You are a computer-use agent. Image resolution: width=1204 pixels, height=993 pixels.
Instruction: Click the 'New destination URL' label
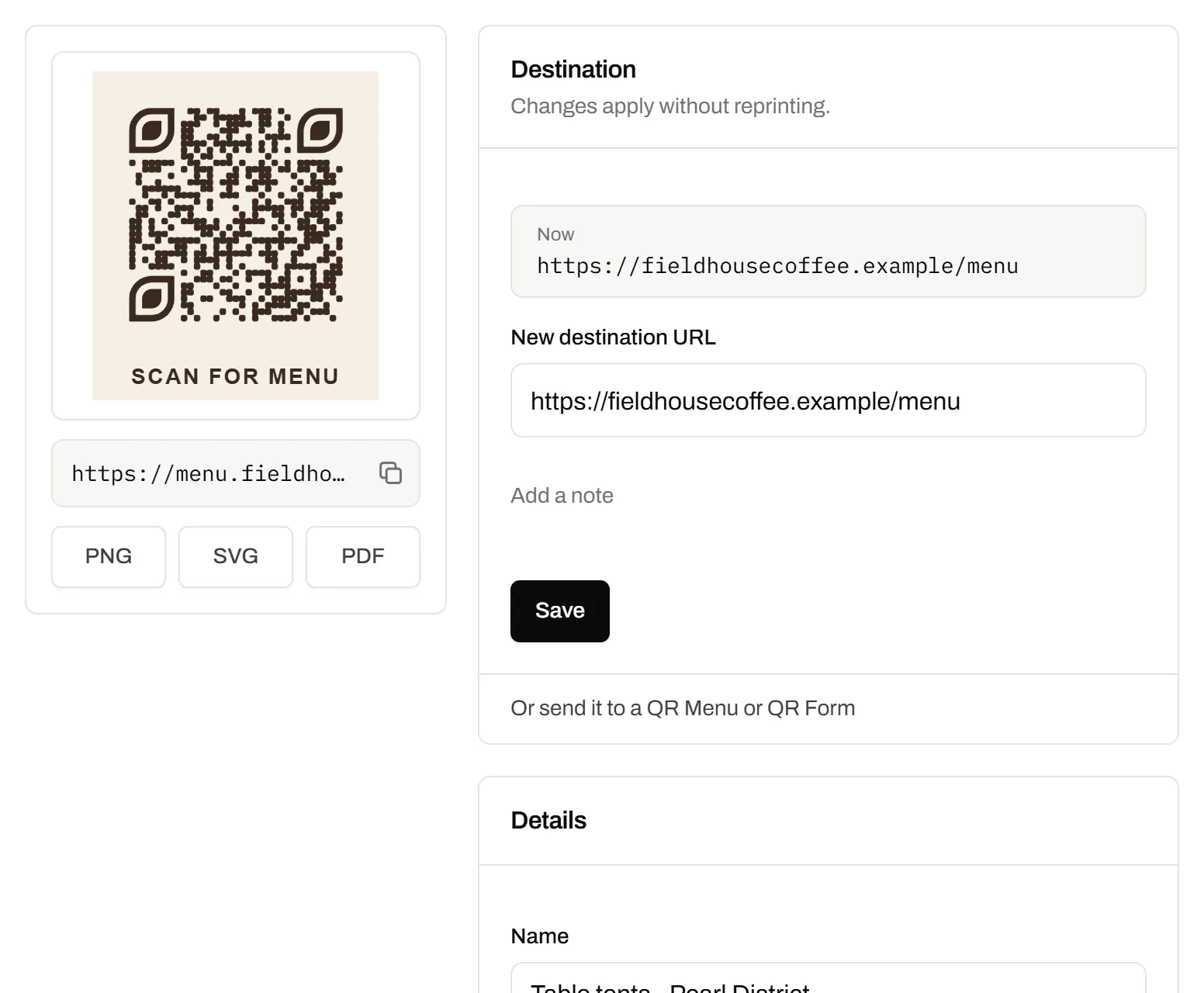point(613,337)
